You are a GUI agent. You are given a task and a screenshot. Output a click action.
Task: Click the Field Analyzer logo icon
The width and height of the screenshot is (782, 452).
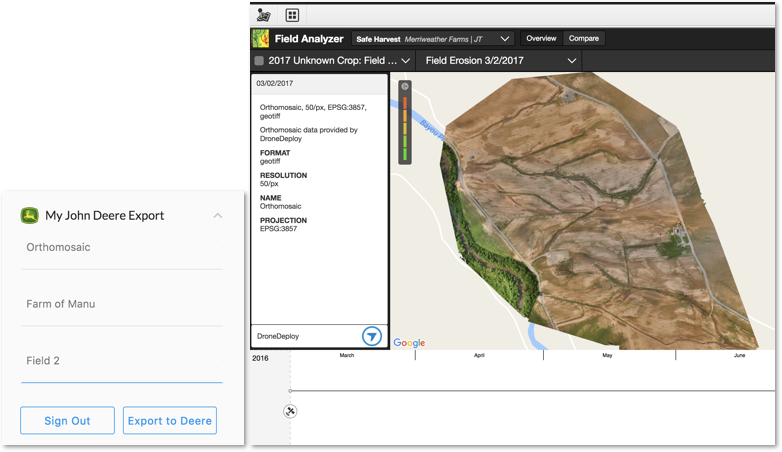(x=261, y=39)
